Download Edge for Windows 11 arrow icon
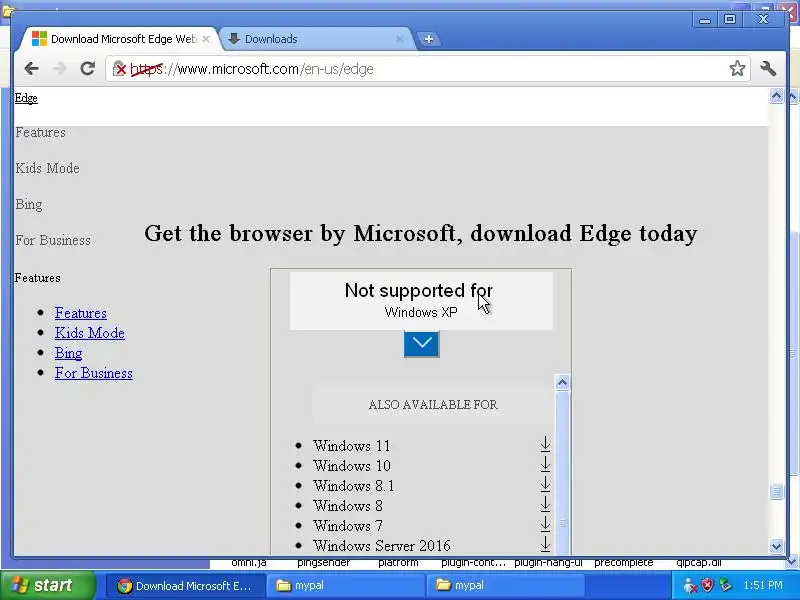 click(545, 444)
